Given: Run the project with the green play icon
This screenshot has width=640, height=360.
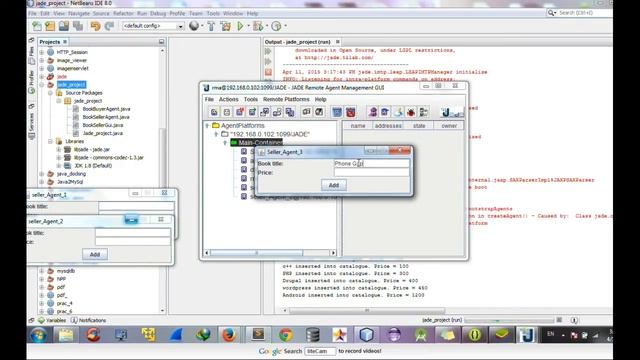Looking at the screenshot, I should pyautogui.click(x=240, y=26).
